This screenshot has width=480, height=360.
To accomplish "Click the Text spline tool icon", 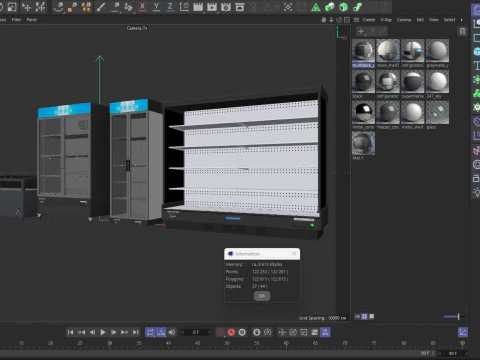I will (477, 65).
